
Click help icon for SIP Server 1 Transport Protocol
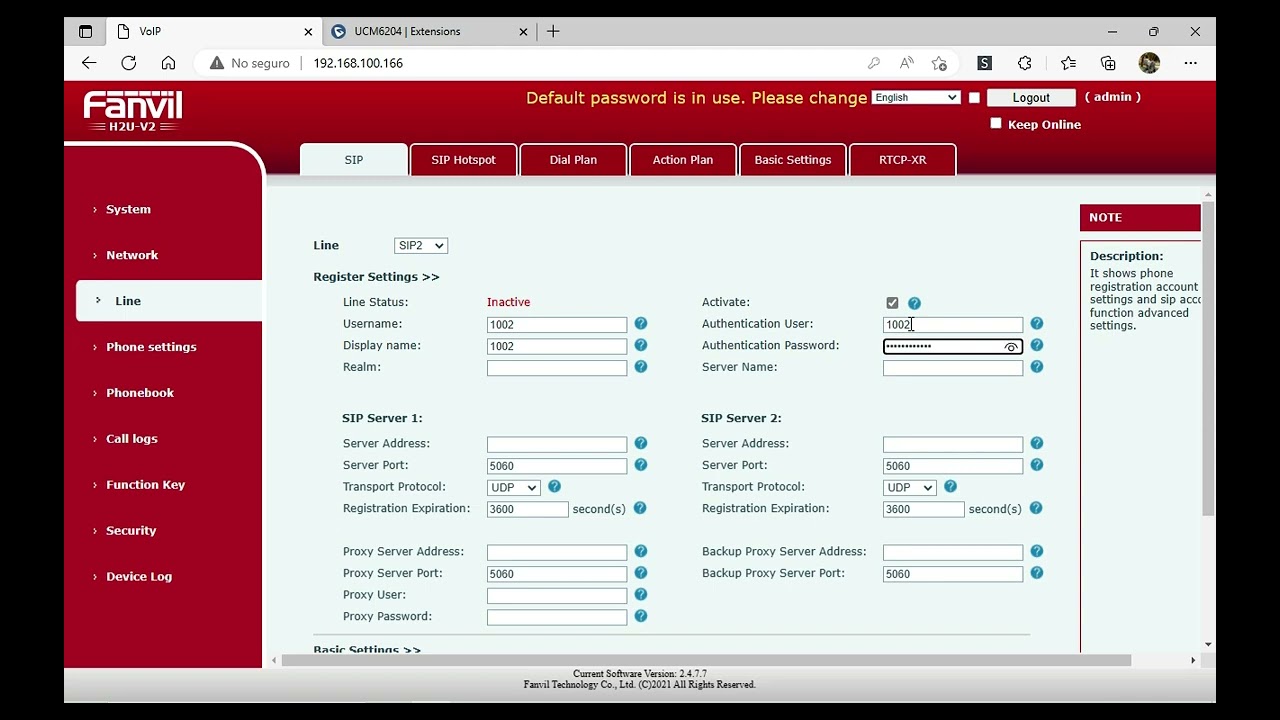[x=554, y=487]
